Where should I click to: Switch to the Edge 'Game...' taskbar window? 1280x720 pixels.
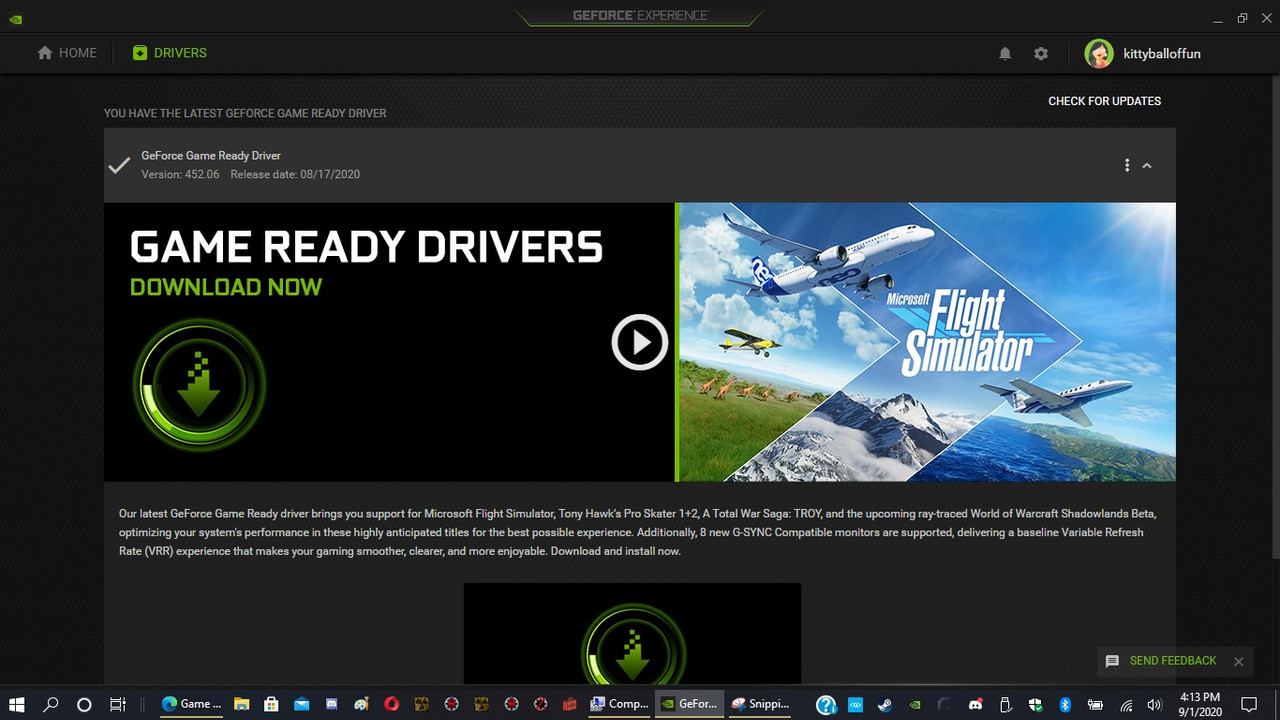click(x=192, y=704)
